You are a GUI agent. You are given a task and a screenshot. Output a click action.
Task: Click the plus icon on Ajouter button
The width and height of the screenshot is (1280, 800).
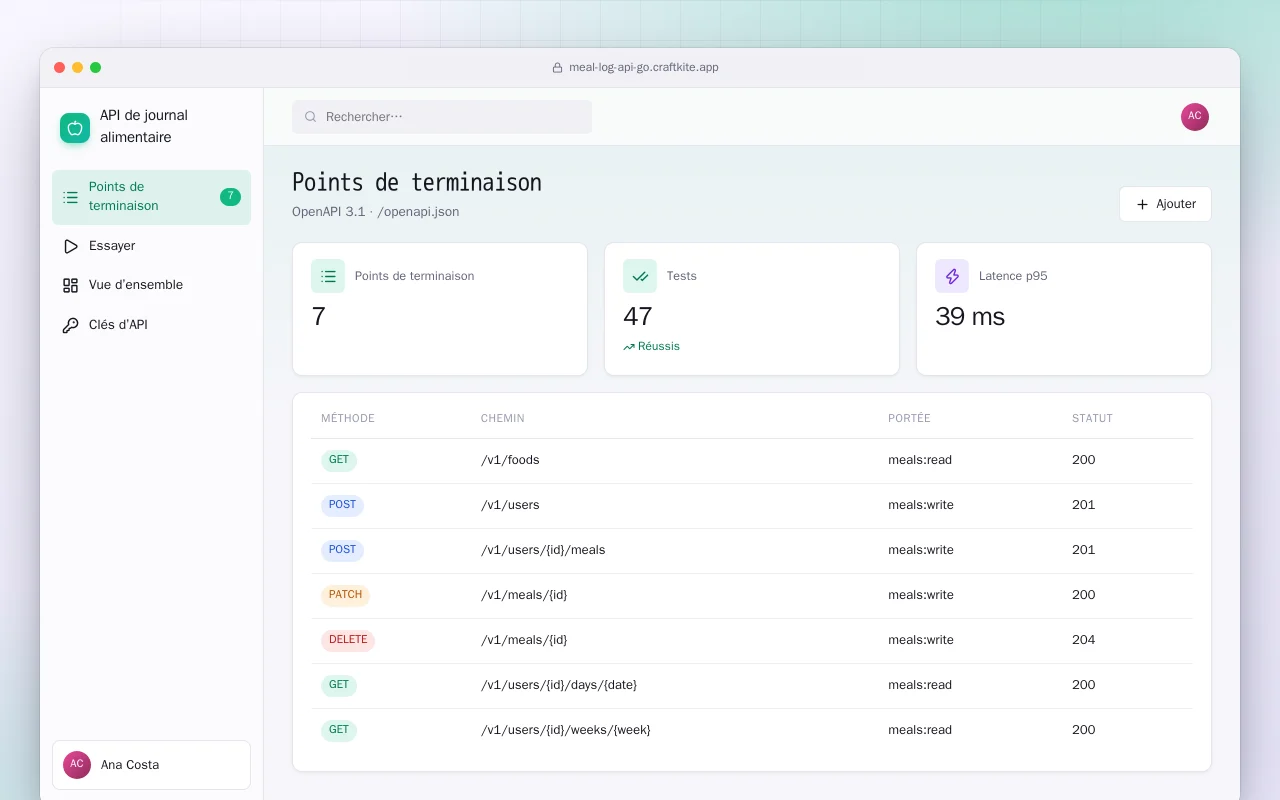[1142, 204]
